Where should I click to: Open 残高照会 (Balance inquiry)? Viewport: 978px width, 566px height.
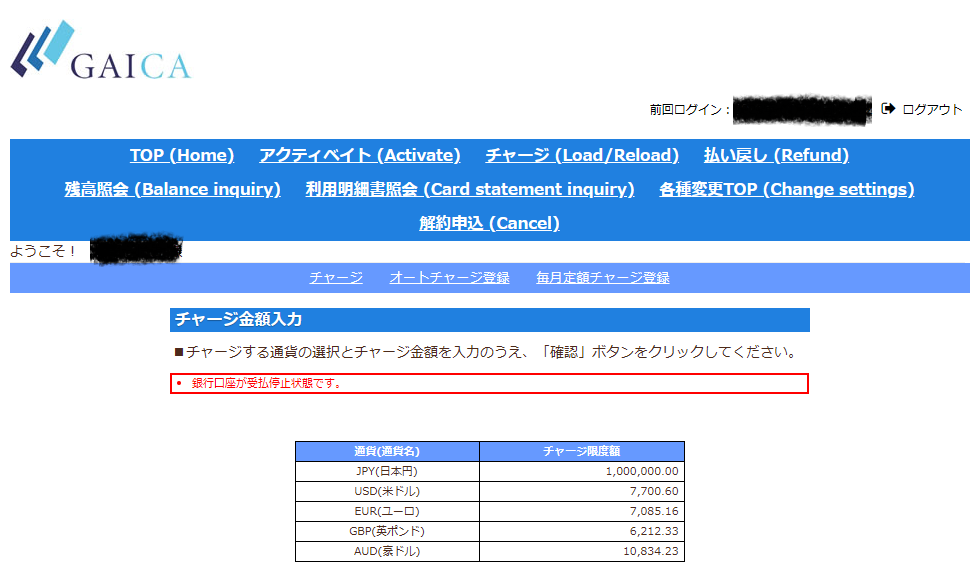pos(173,189)
